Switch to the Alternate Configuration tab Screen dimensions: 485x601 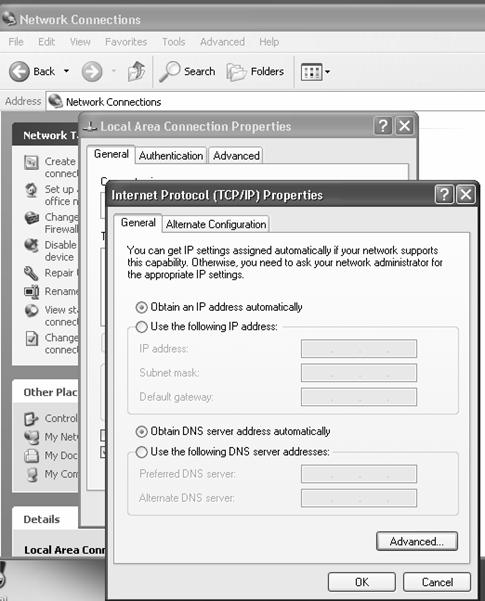coord(216,224)
